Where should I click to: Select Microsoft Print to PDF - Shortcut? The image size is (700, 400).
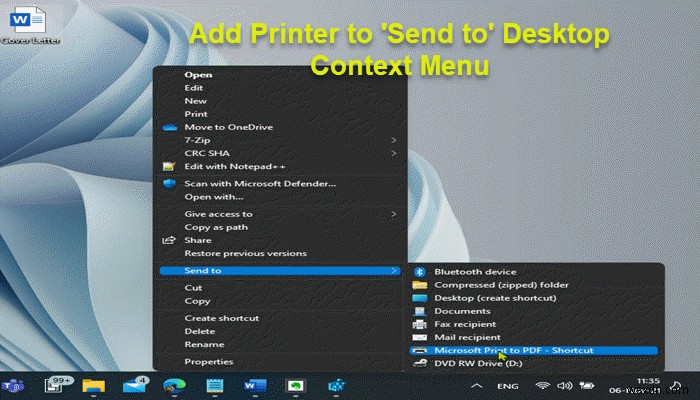pos(533,350)
